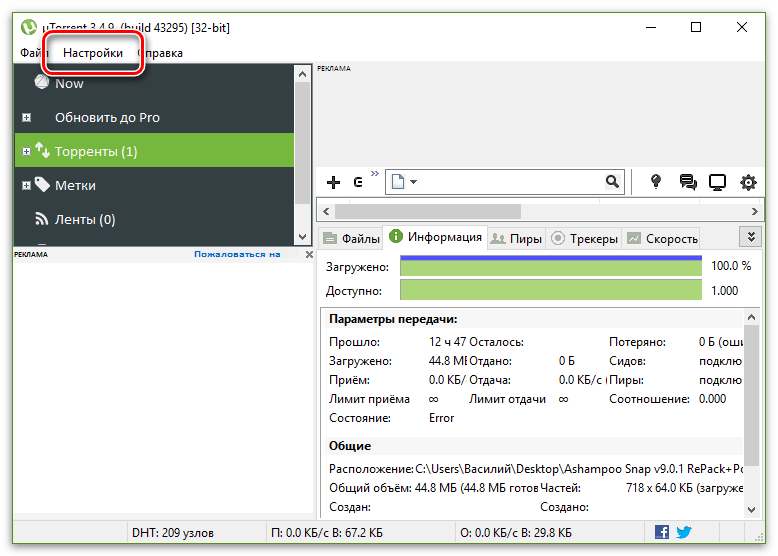Click the Twitter icon in status bar

point(684,532)
